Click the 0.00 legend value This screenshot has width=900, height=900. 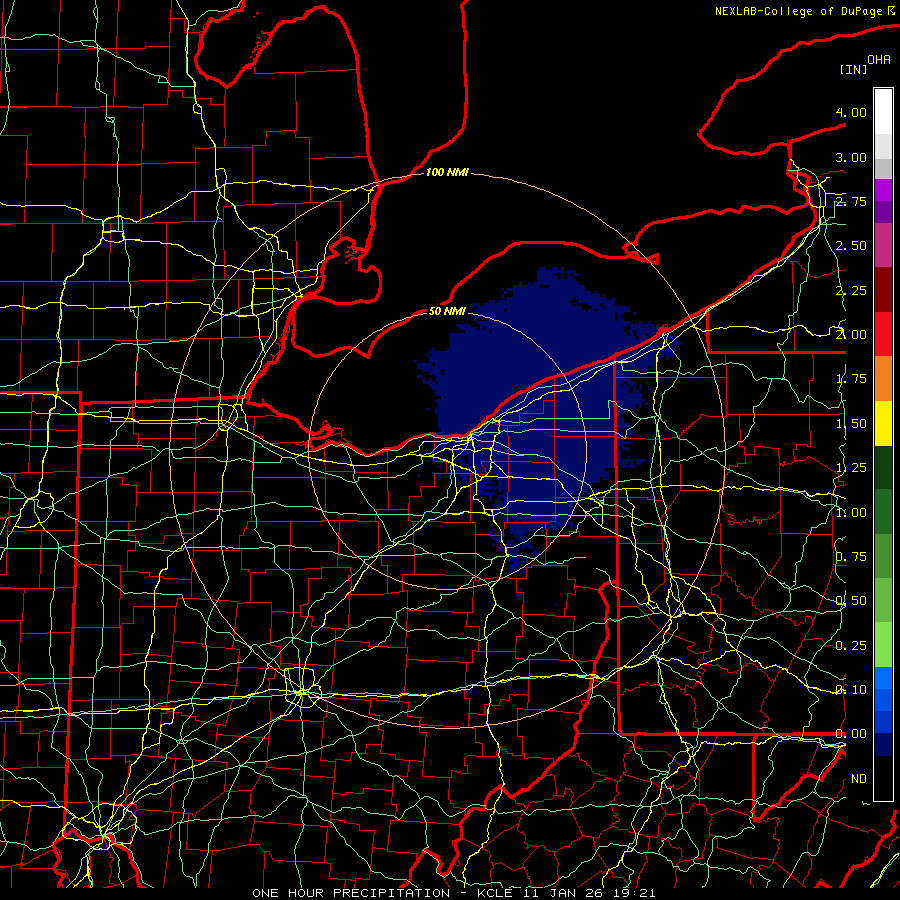[x=851, y=734]
